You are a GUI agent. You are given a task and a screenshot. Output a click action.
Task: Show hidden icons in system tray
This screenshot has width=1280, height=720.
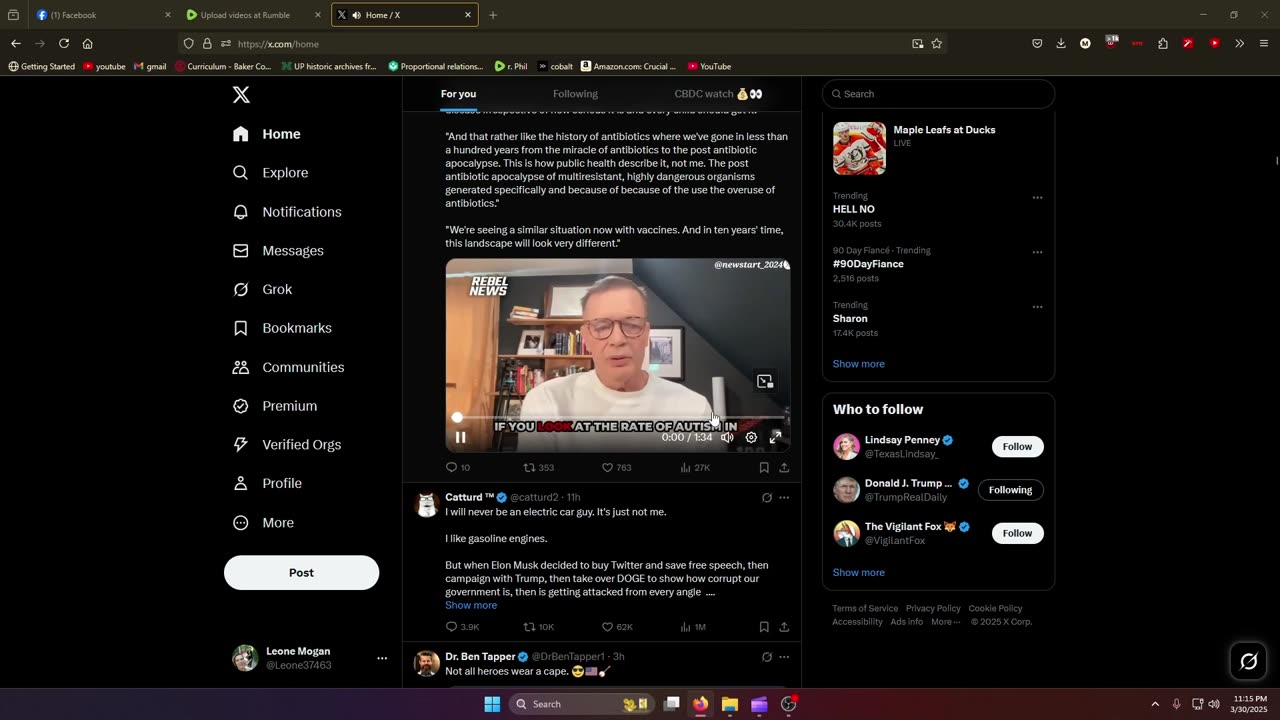[1155, 704]
